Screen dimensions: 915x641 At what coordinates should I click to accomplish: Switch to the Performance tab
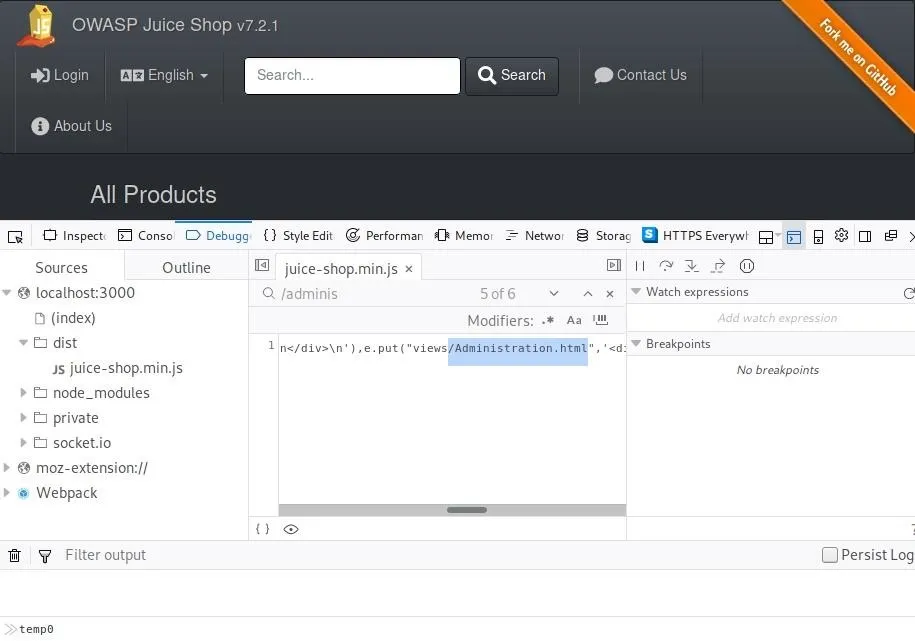tap(385, 236)
